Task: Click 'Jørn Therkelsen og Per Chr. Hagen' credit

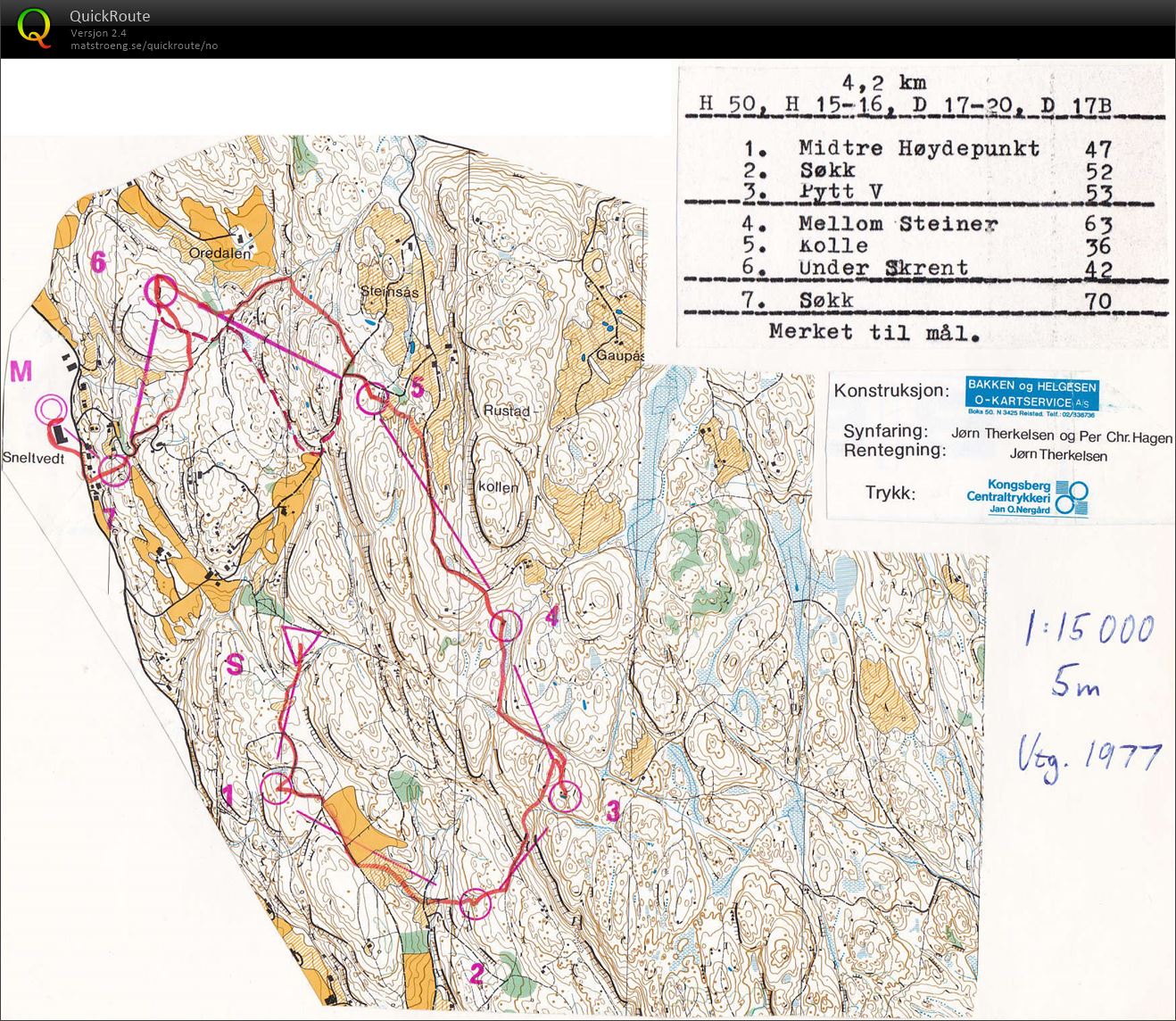Action: point(1061,435)
